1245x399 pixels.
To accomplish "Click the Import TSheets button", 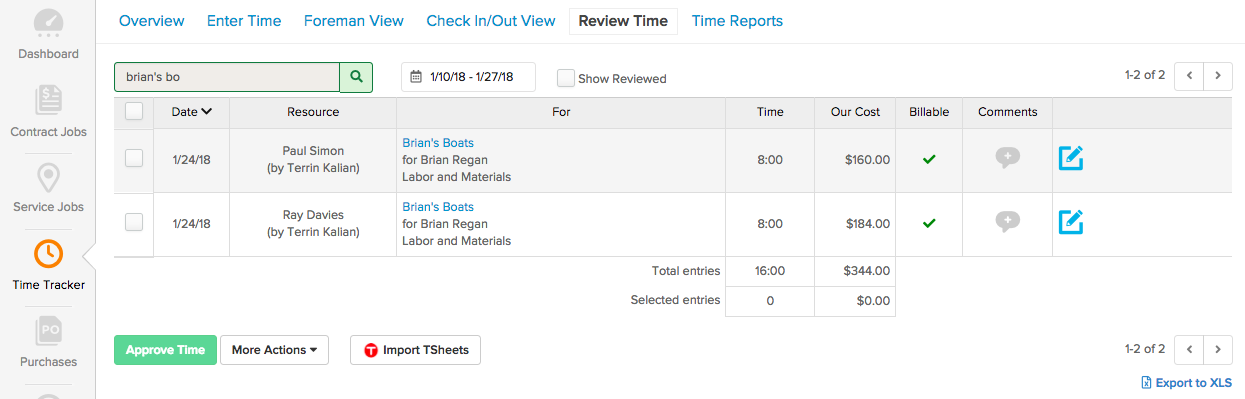I will 416,350.
